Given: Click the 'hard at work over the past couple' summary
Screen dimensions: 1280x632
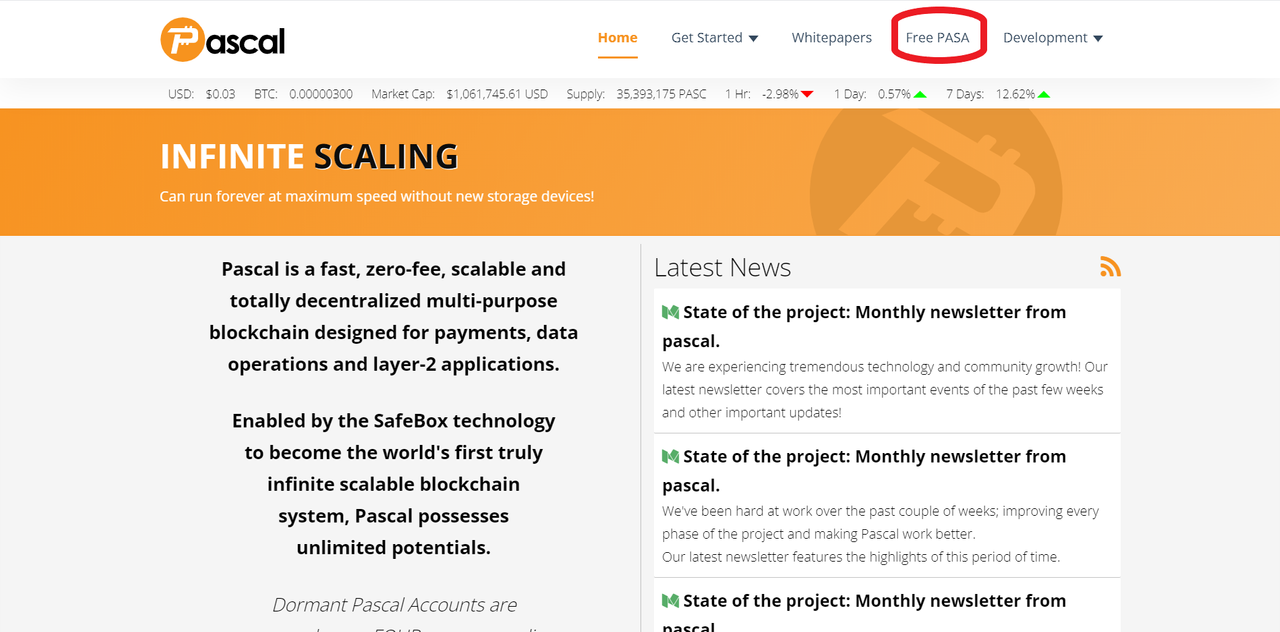Looking at the screenshot, I should (880, 534).
